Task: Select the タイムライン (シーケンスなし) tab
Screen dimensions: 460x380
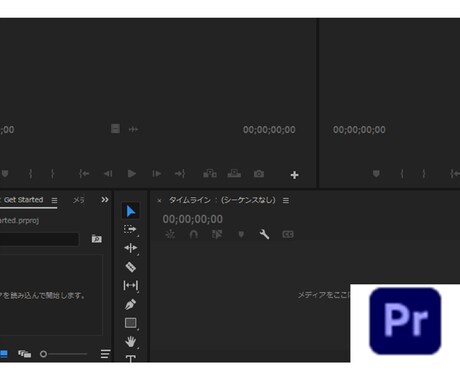Action: coord(222,200)
